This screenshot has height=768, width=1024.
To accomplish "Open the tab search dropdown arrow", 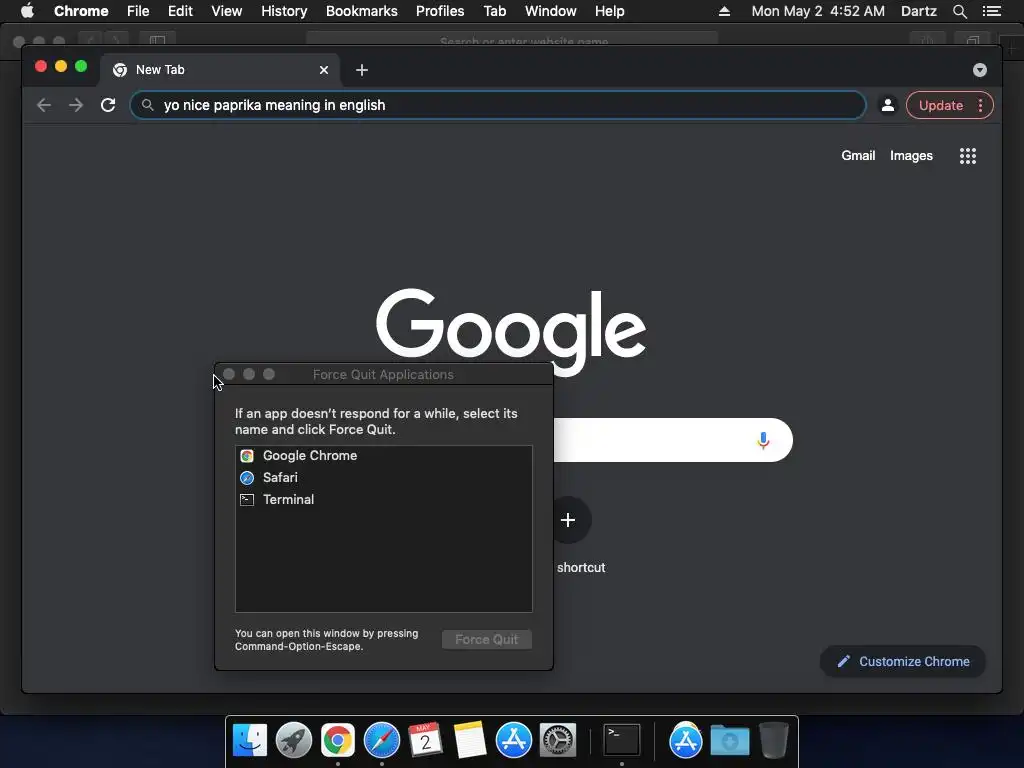I will coord(980,70).
